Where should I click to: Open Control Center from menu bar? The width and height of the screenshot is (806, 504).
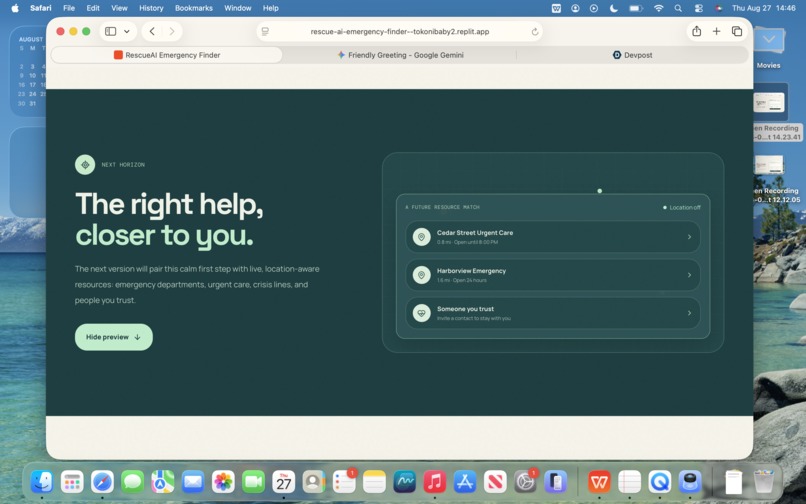(x=698, y=8)
